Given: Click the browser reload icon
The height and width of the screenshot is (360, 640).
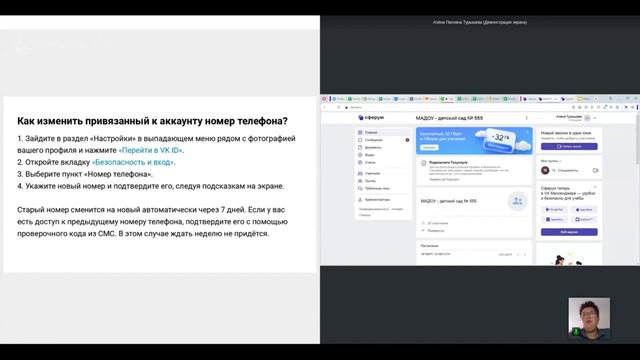Looking at the screenshot, I should pos(338,107).
